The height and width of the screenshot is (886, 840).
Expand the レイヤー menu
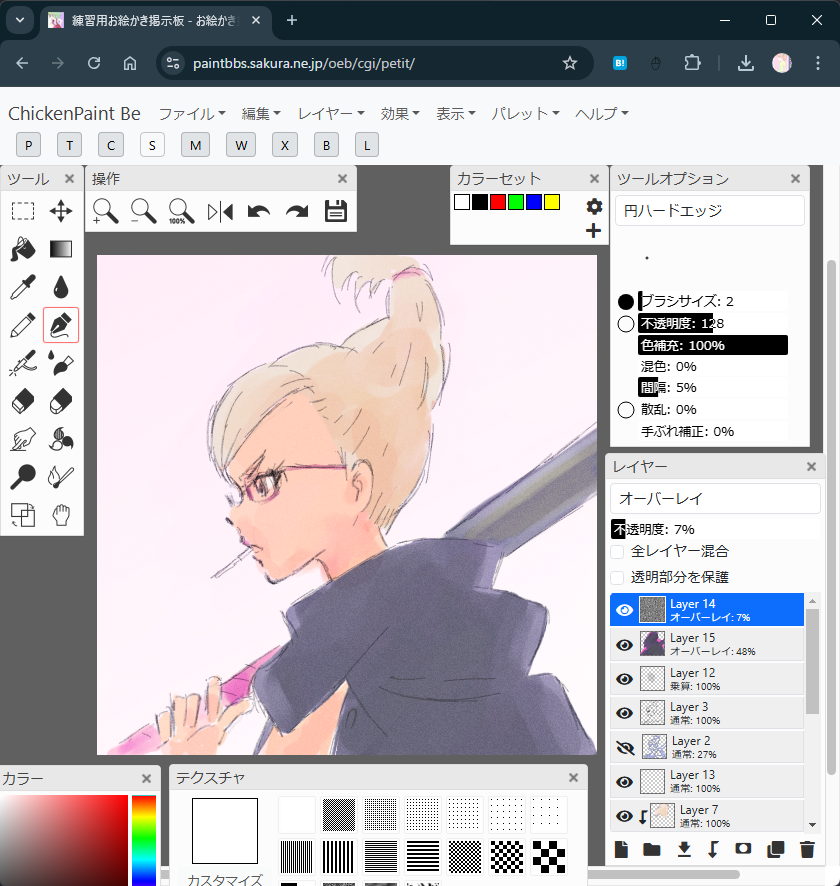point(331,114)
